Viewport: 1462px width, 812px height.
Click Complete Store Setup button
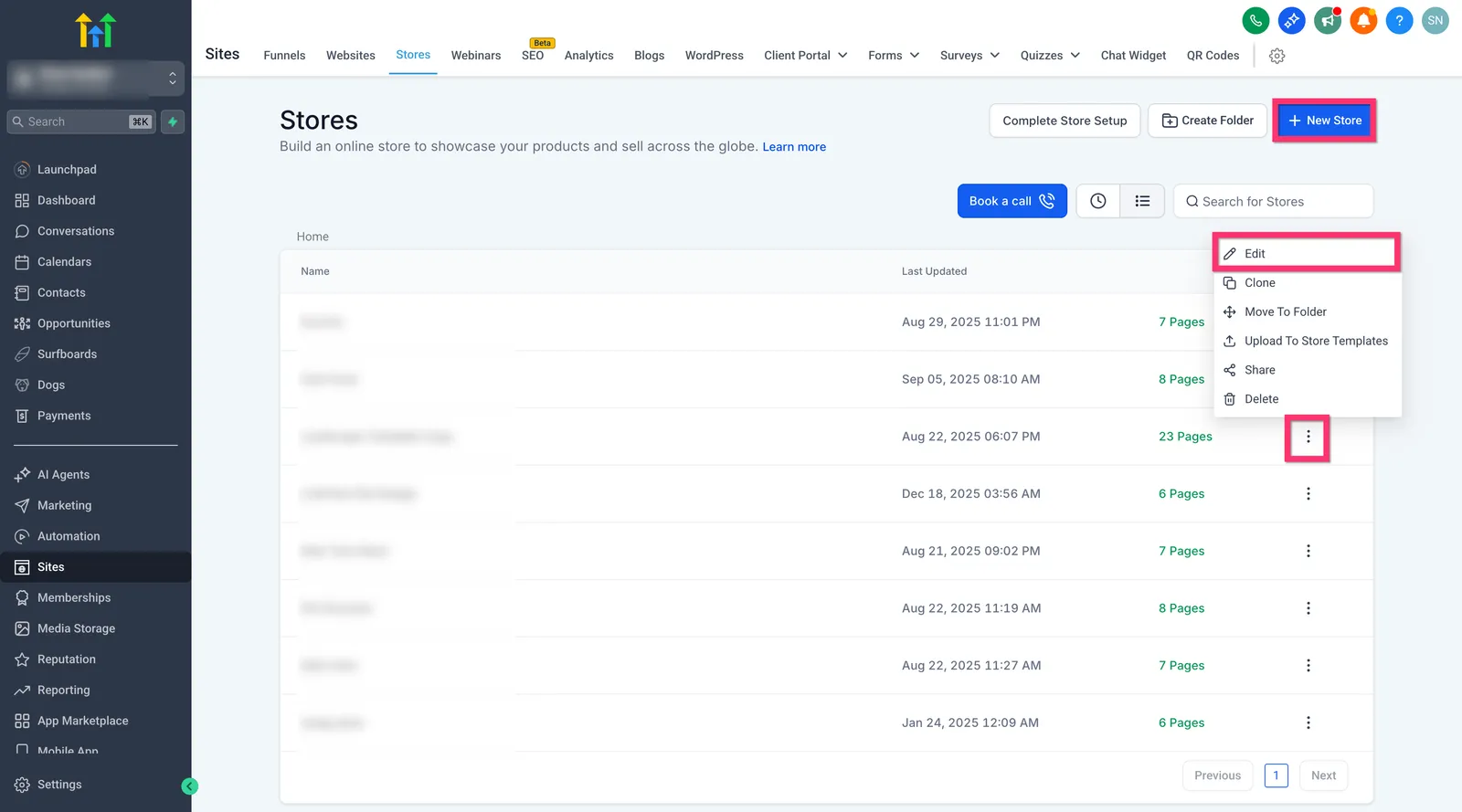point(1065,121)
